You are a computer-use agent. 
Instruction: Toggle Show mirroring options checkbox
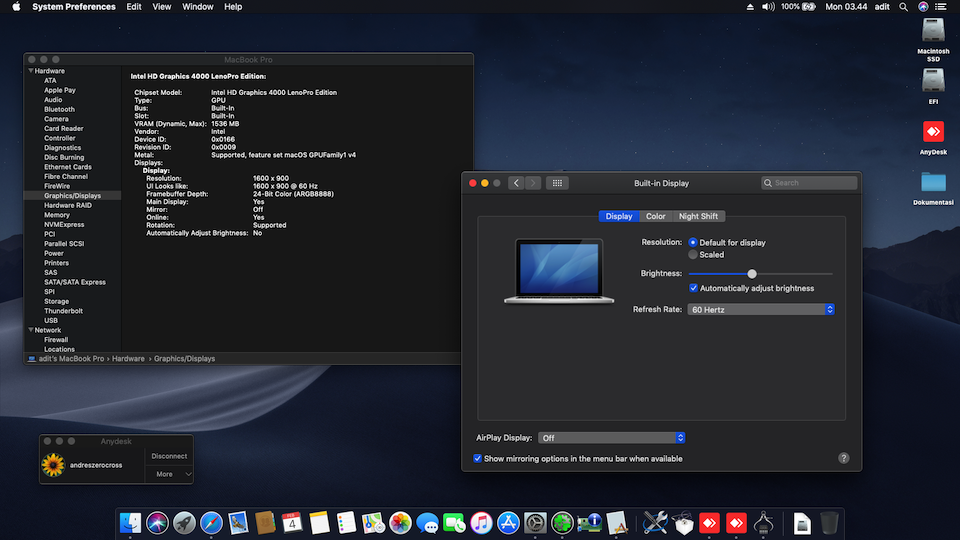[x=478, y=458]
